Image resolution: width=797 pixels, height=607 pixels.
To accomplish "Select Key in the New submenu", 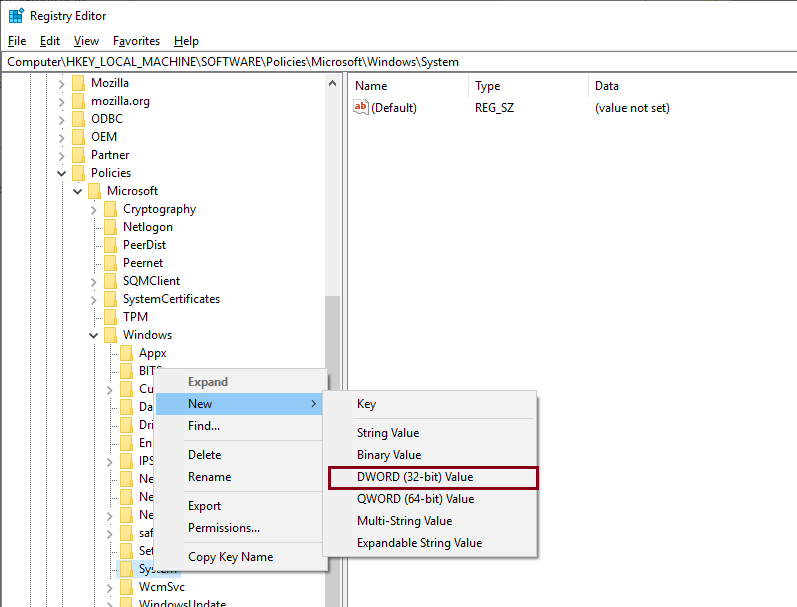I will tap(430, 404).
